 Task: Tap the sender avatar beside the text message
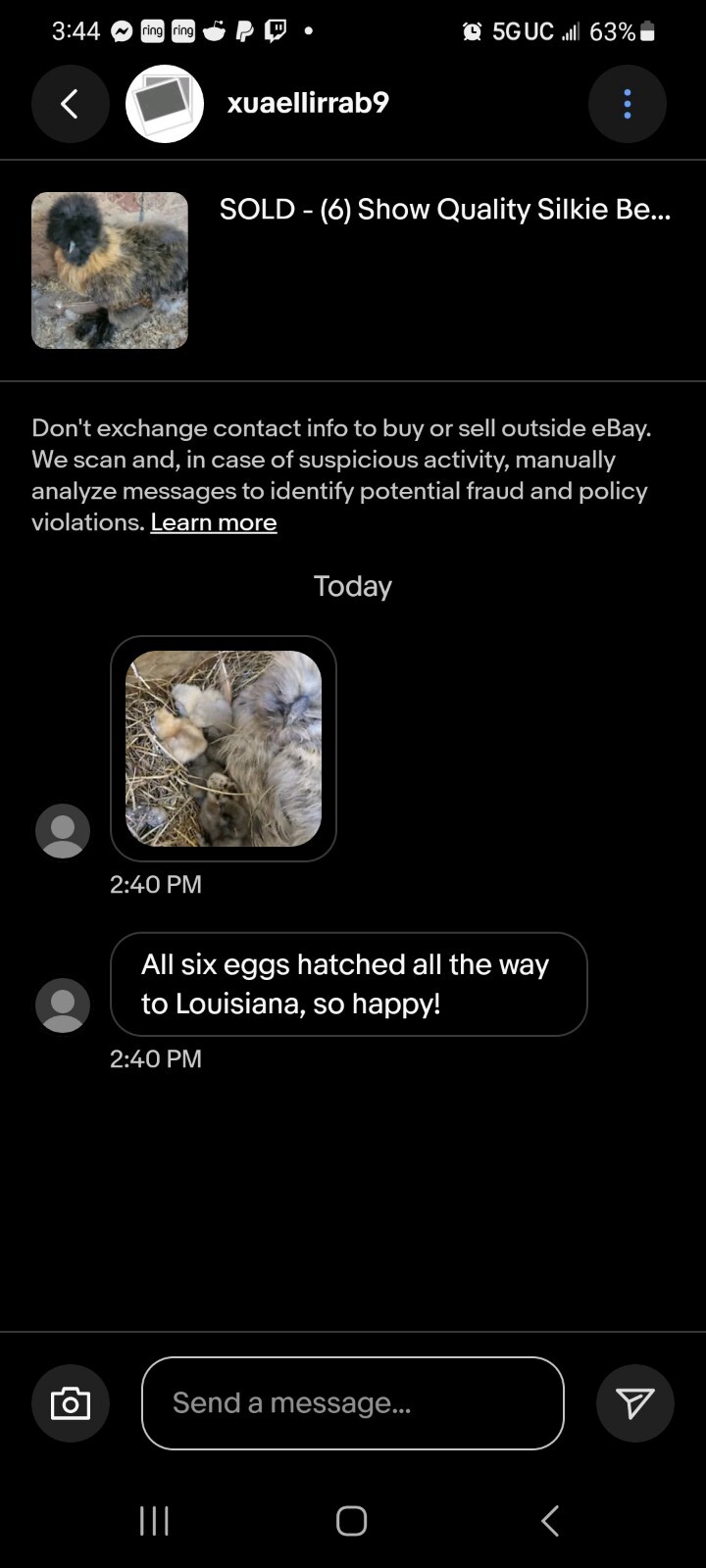click(x=63, y=1005)
